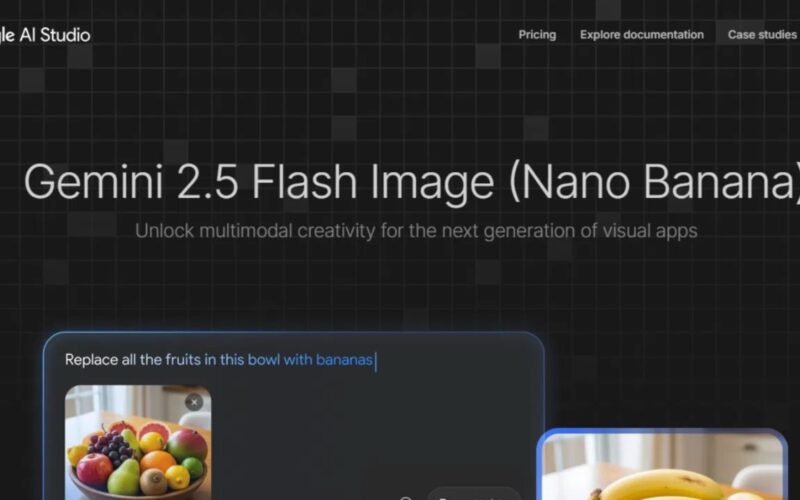Click the red apple in the fruit bowl thumbnail
The height and width of the screenshot is (500, 800).
[95, 468]
